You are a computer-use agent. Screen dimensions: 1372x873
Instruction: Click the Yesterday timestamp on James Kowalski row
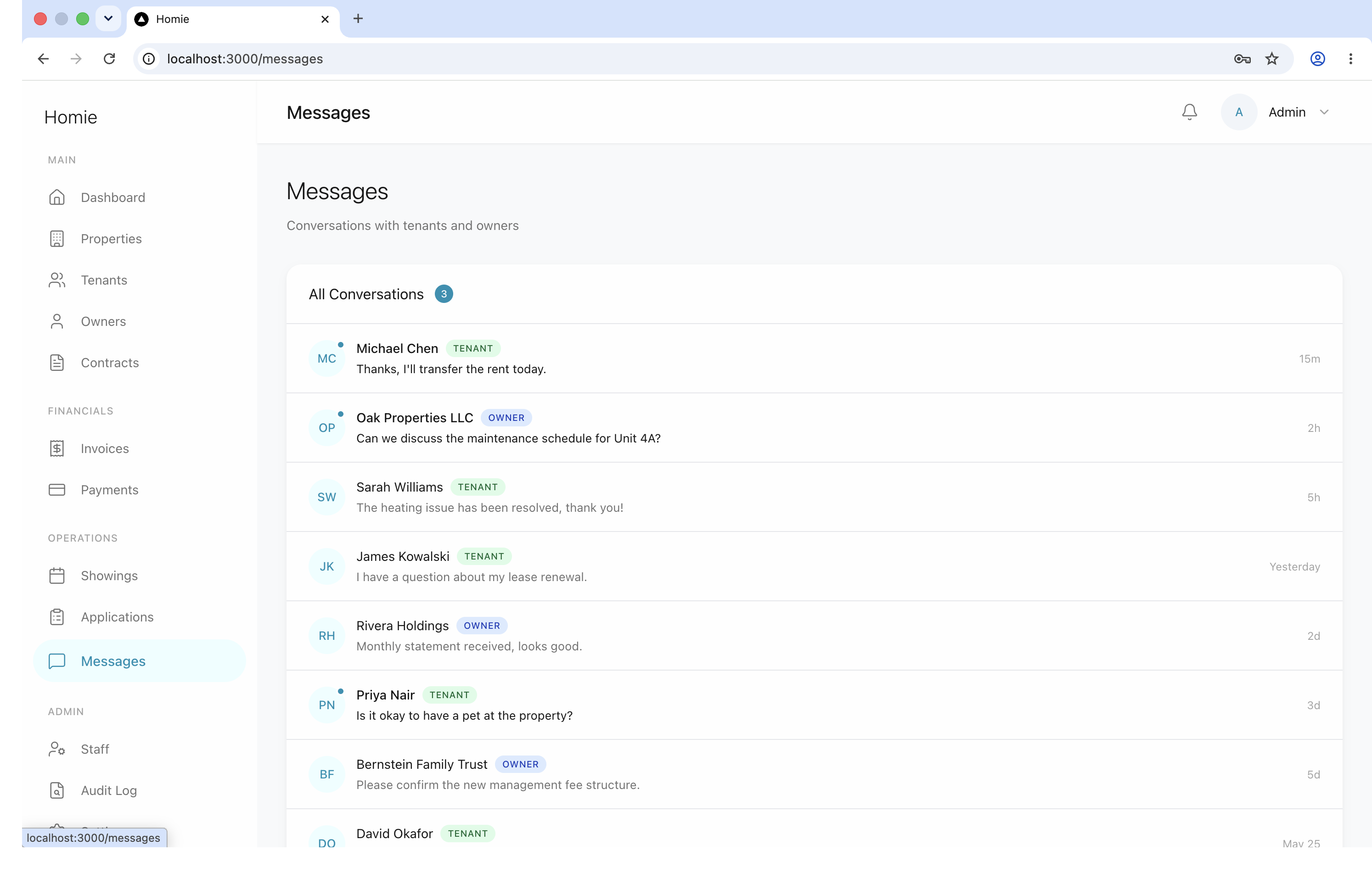pyautogui.click(x=1294, y=567)
